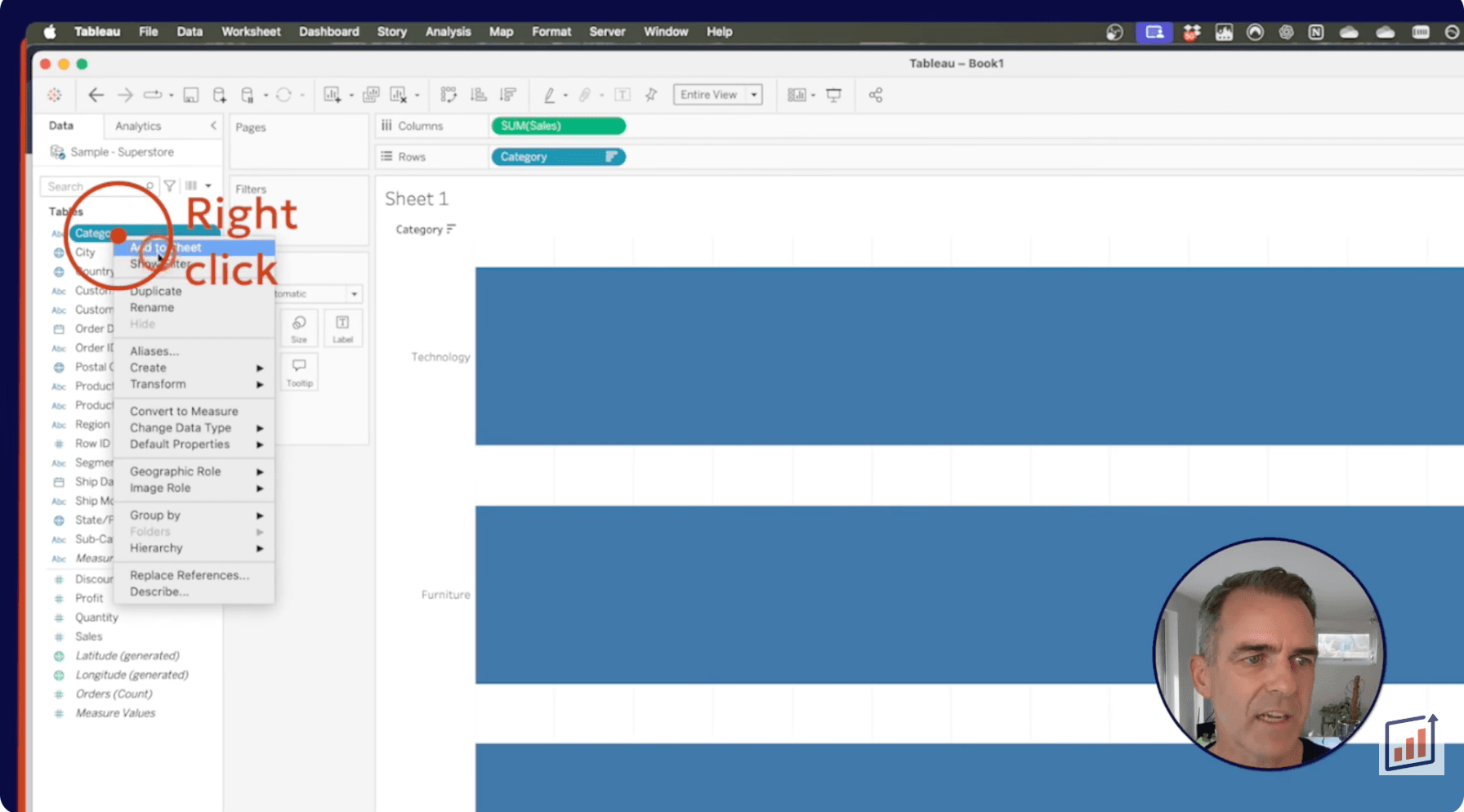
Task: Sort descending using the toolbar icon
Action: [x=508, y=95]
